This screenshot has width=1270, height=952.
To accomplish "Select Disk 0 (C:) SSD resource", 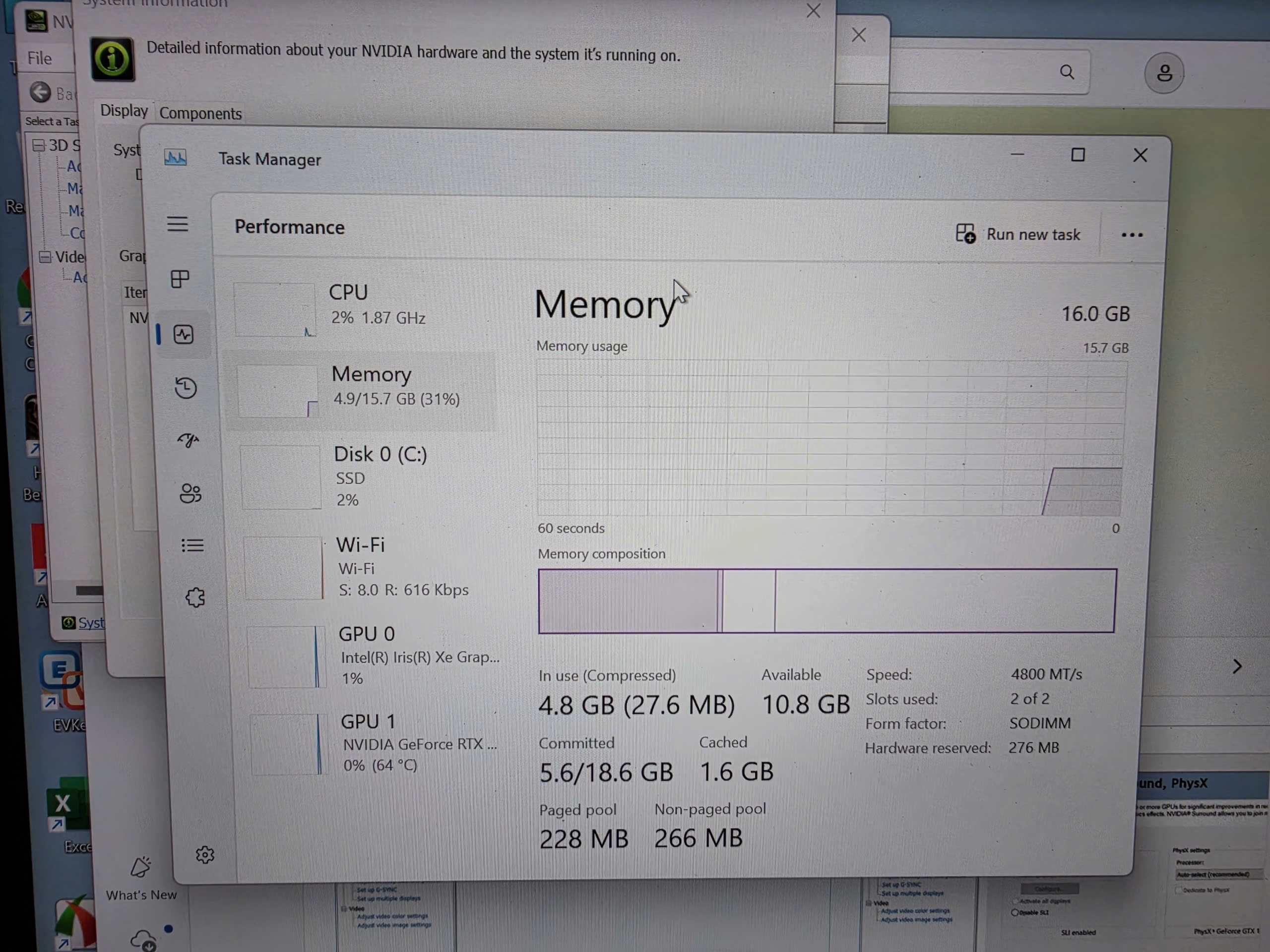I will click(x=366, y=476).
